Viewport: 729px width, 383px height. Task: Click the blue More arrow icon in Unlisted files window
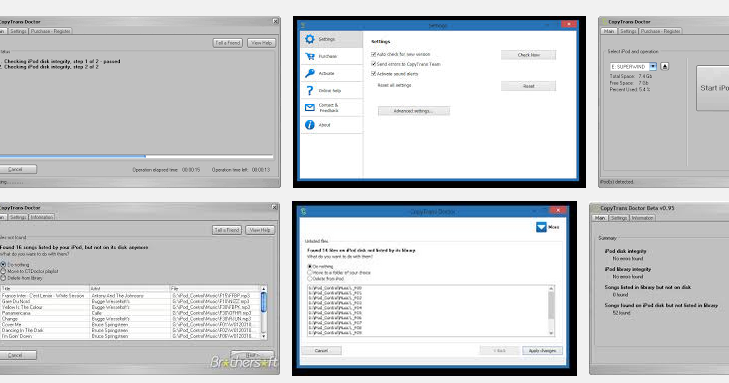[x=541, y=227]
